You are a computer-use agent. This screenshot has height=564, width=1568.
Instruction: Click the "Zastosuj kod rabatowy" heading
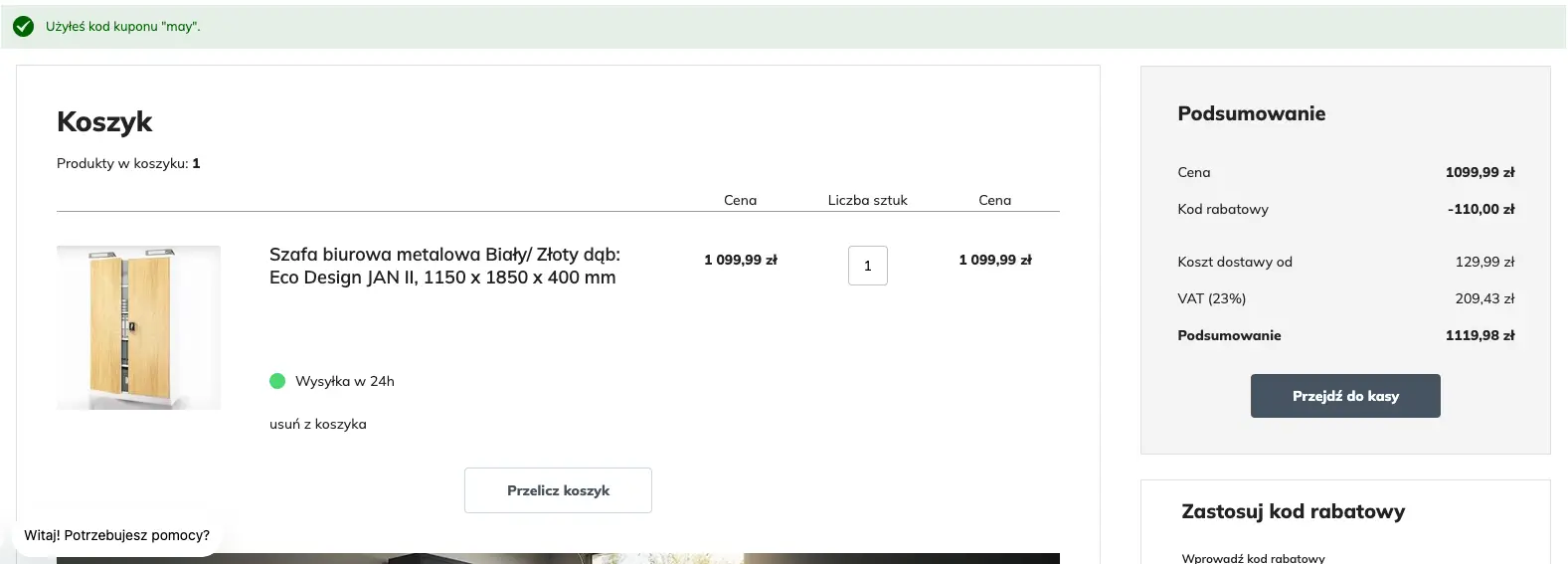click(1293, 511)
